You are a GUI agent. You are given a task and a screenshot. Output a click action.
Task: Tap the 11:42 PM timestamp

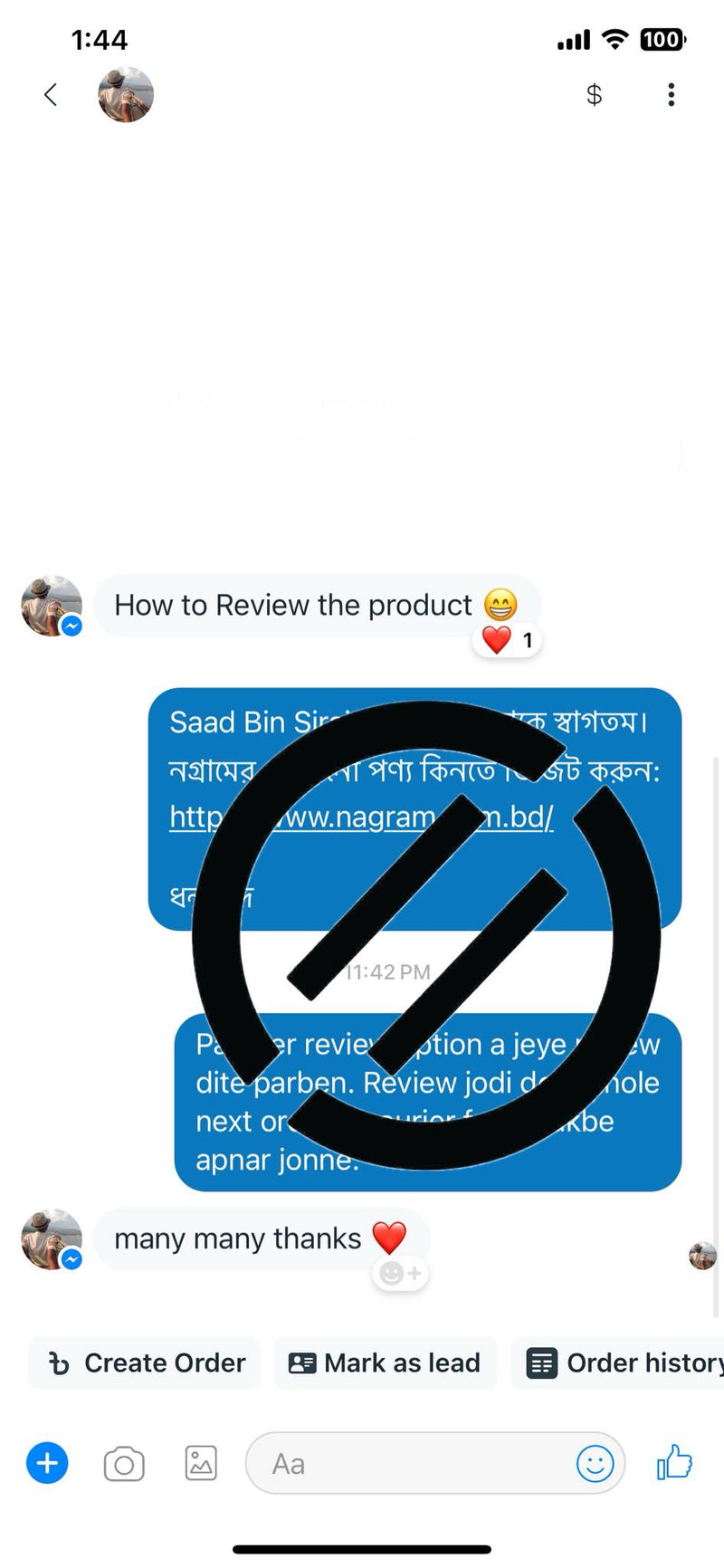(388, 972)
